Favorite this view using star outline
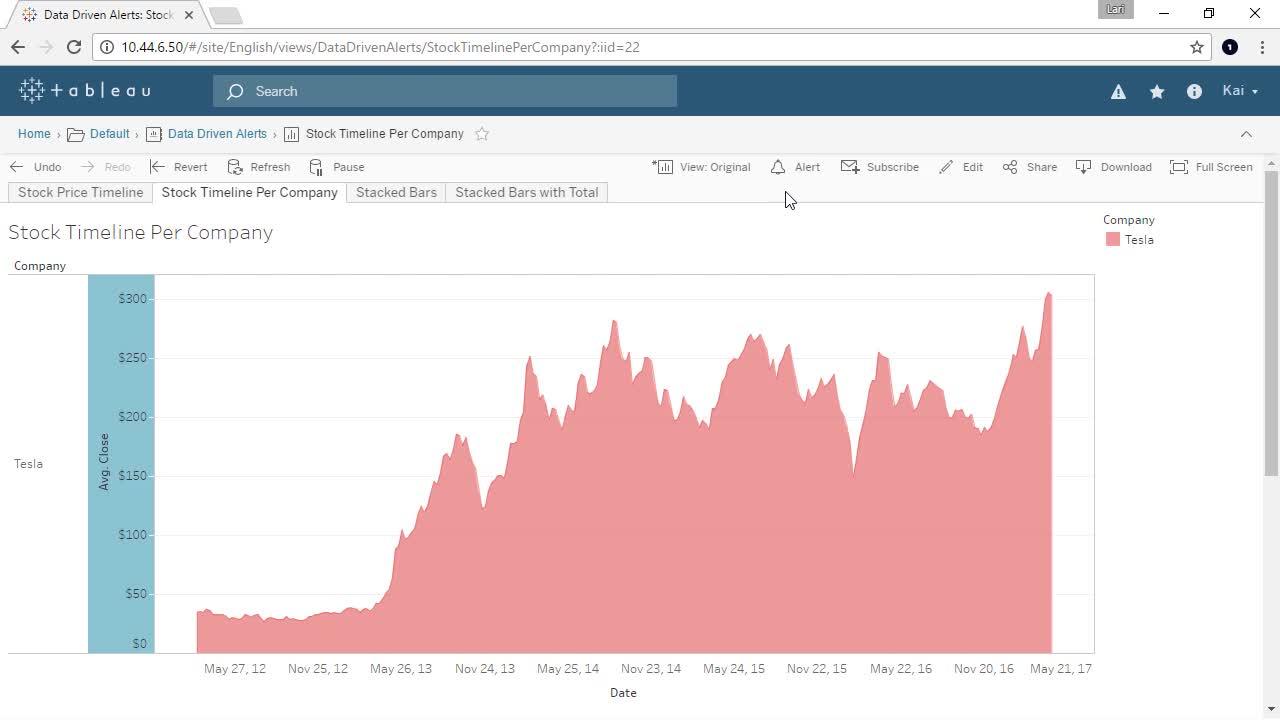This screenshot has height=720, width=1280. 482,134
